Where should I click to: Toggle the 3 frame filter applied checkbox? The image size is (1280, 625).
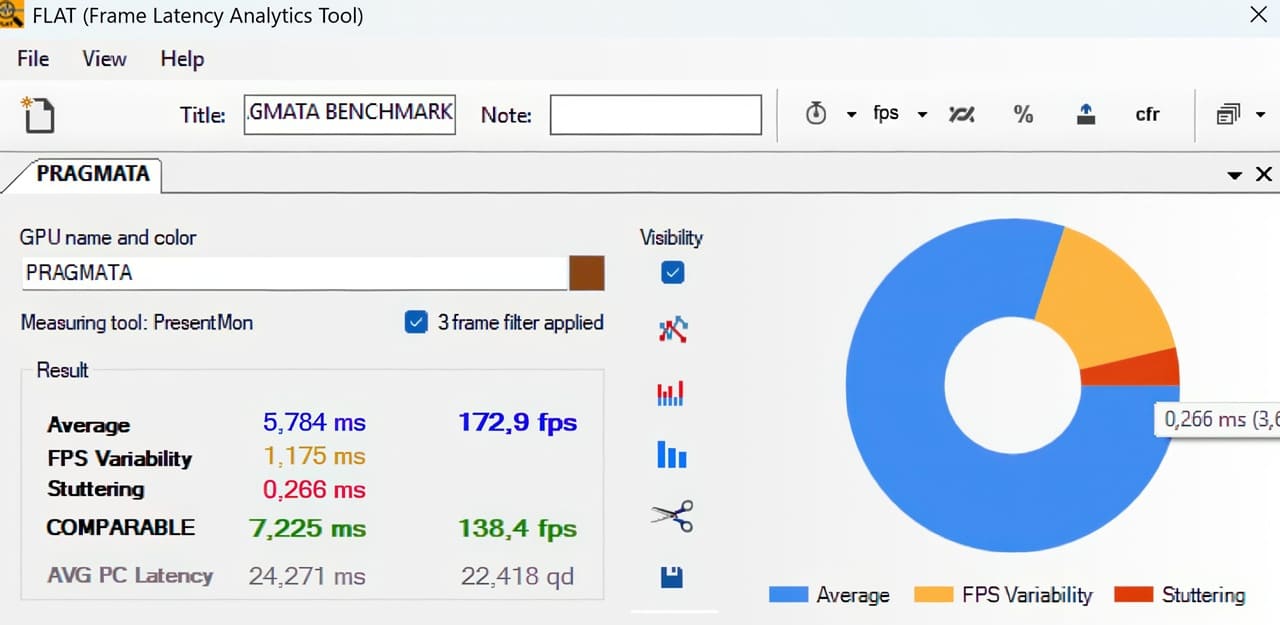click(x=416, y=322)
